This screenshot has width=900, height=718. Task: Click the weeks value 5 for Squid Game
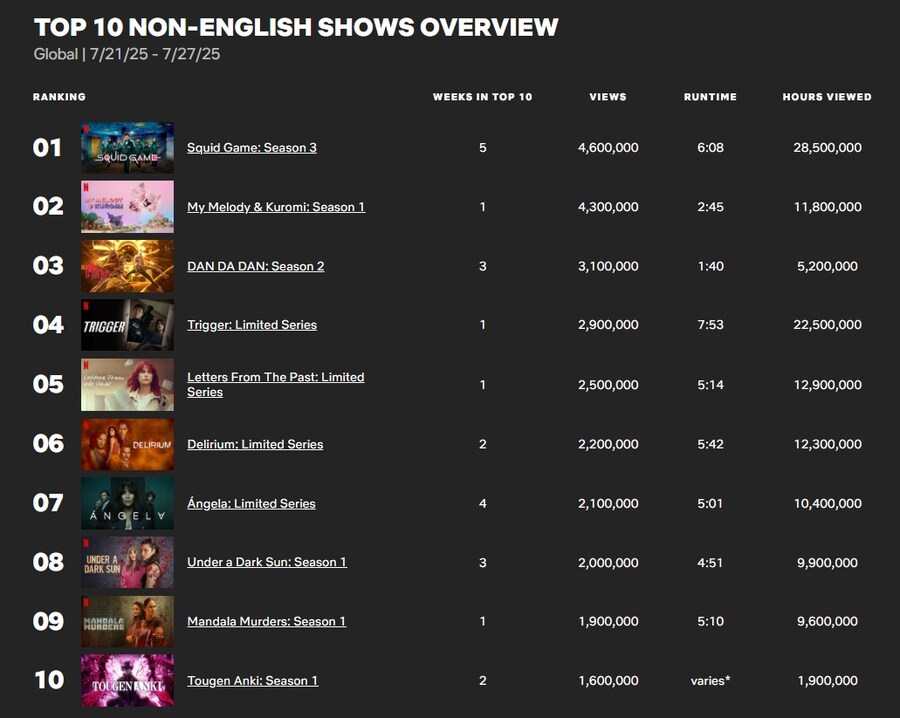483,148
